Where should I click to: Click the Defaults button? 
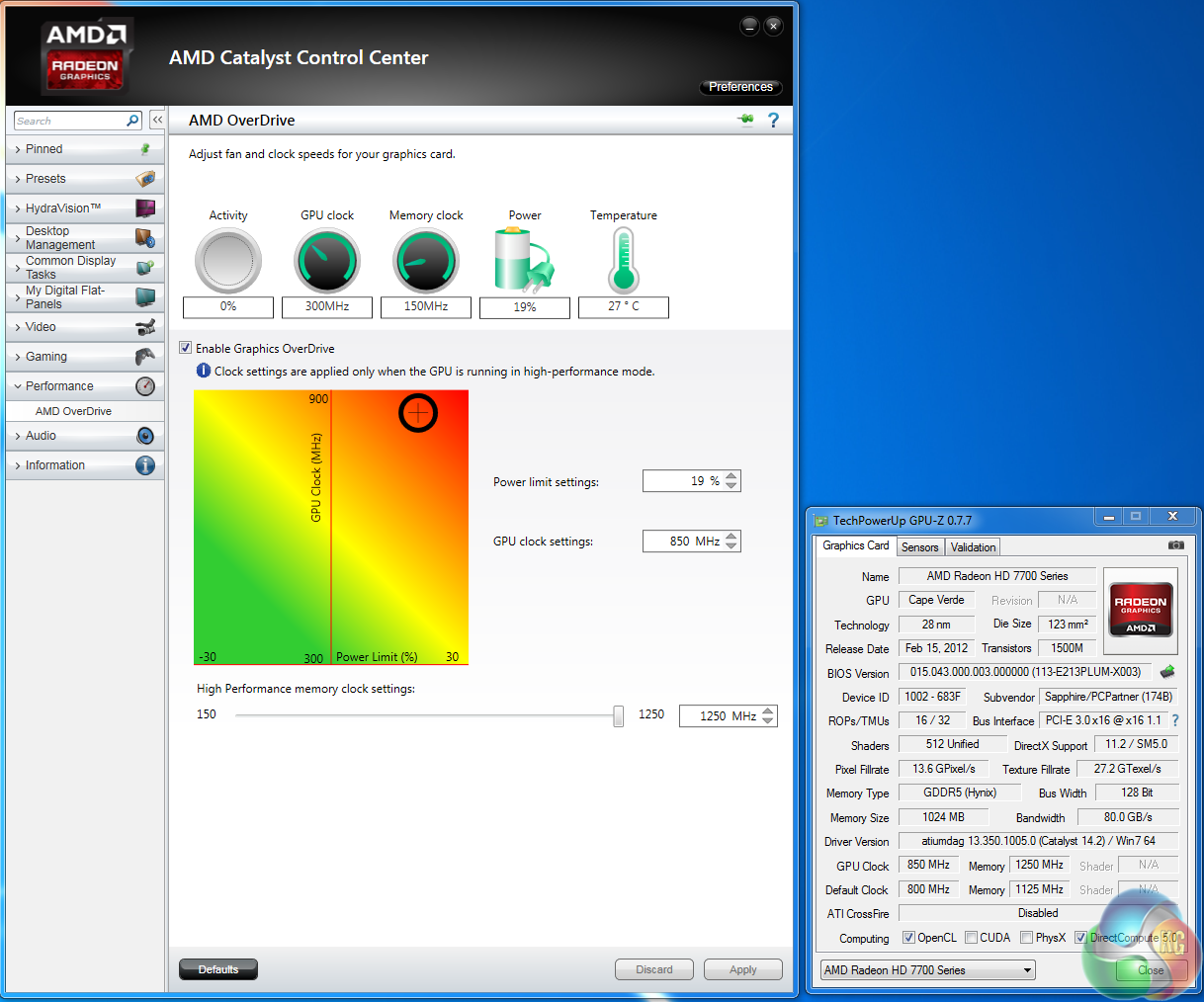pos(218,969)
